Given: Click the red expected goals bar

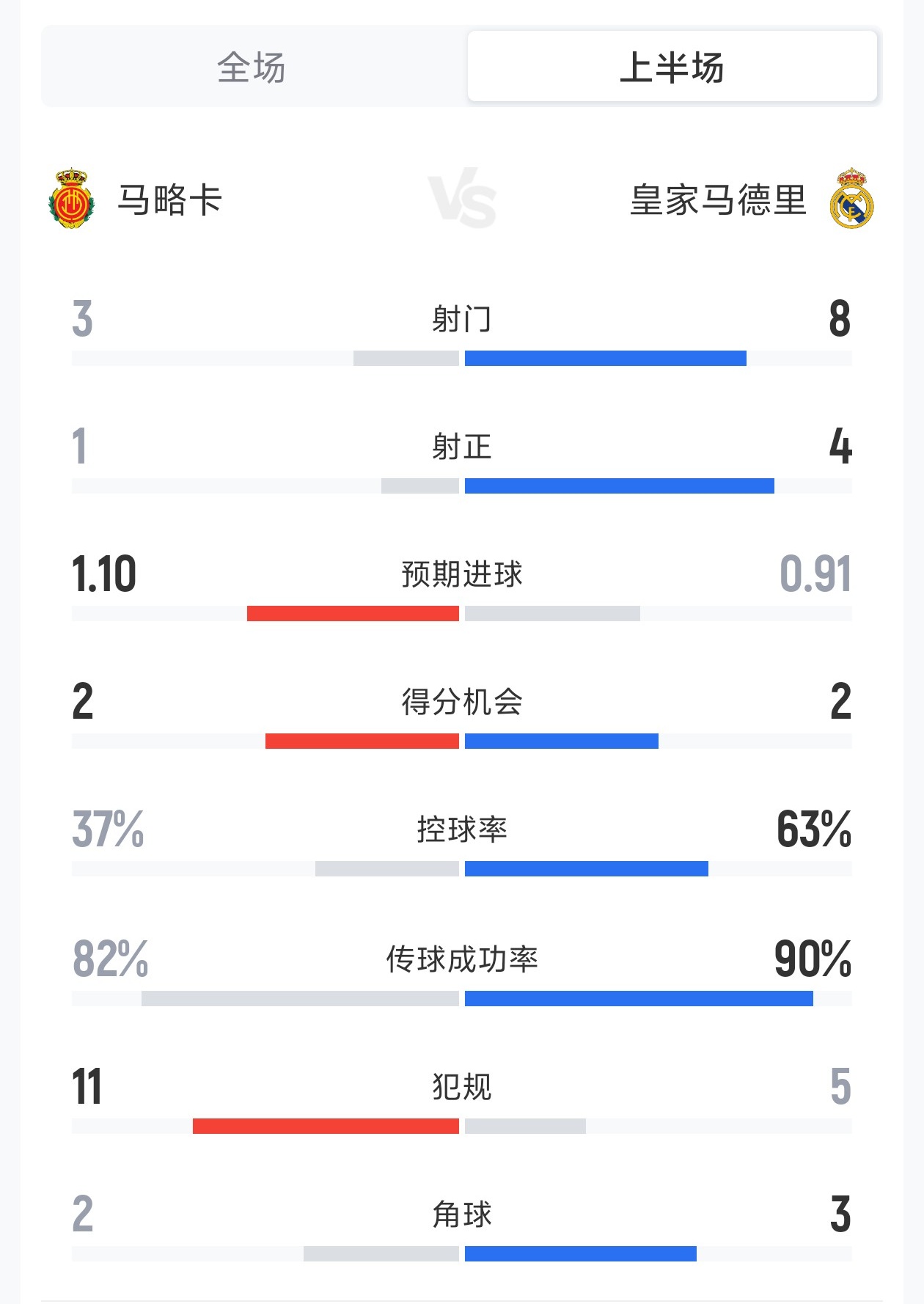Looking at the screenshot, I should (x=353, y=614).
